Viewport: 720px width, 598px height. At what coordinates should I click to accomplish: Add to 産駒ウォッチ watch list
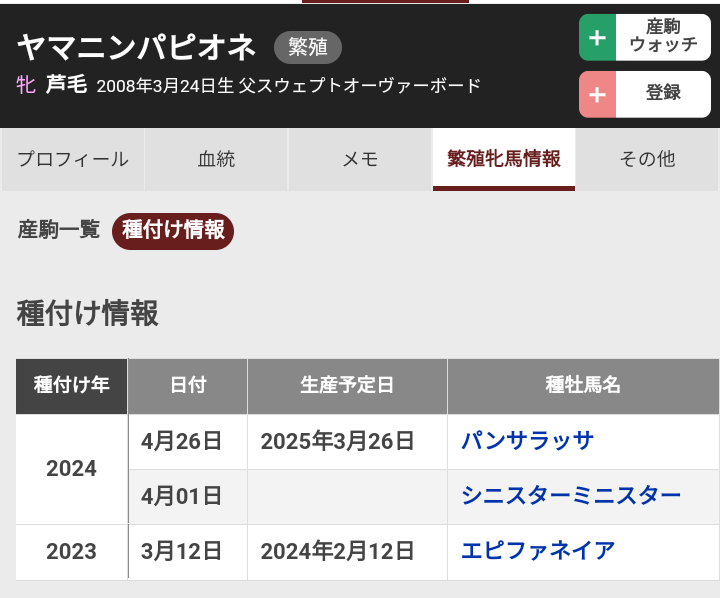click(x=645, y=37)
